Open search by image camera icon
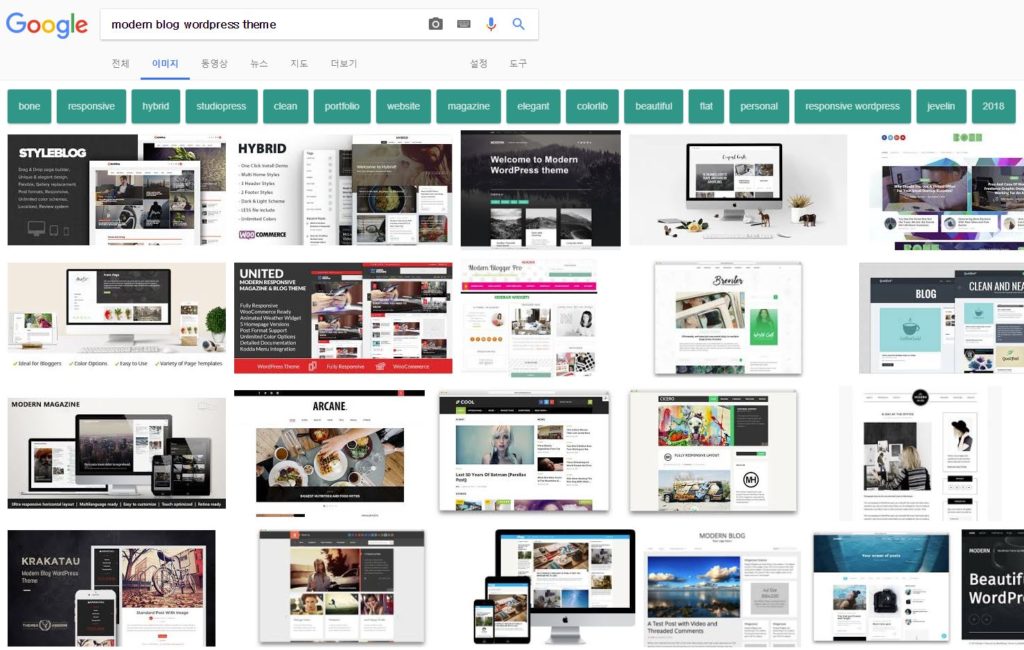Screen dimensions: 1024x650 tap(435, 24)
